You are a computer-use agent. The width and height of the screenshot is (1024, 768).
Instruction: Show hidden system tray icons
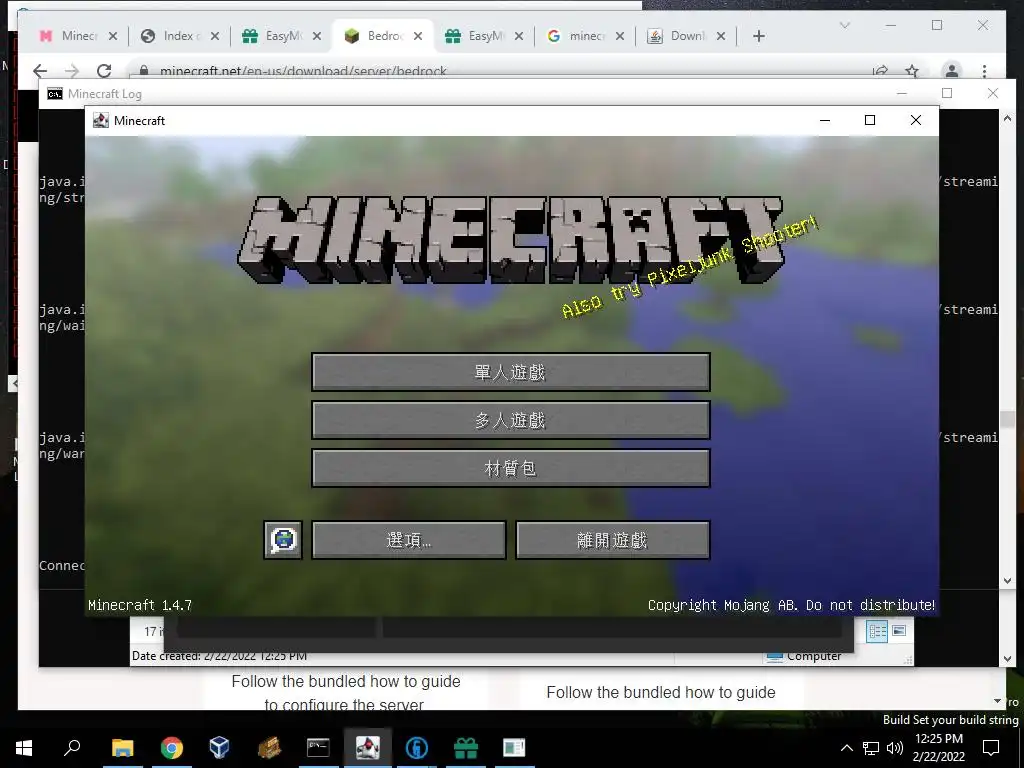(x=846, y=748)
